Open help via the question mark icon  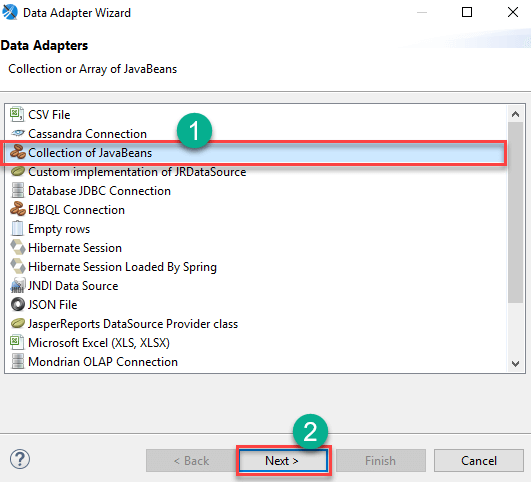[x=20, y=459]
